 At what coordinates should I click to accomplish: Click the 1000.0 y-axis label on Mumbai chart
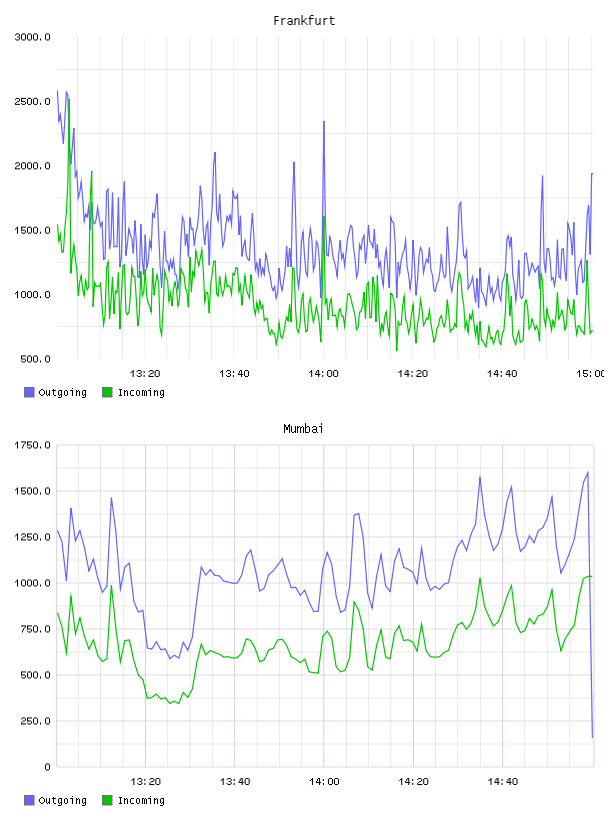(x=32, y=583)
